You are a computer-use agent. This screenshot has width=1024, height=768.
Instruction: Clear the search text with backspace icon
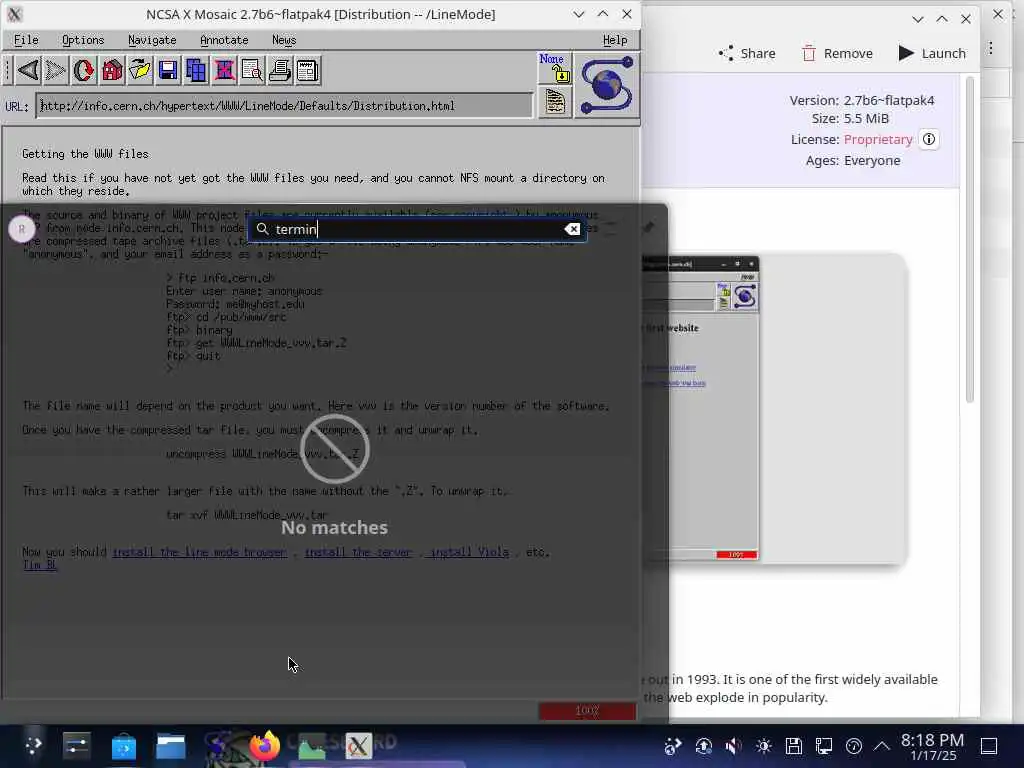coord(572,229)
